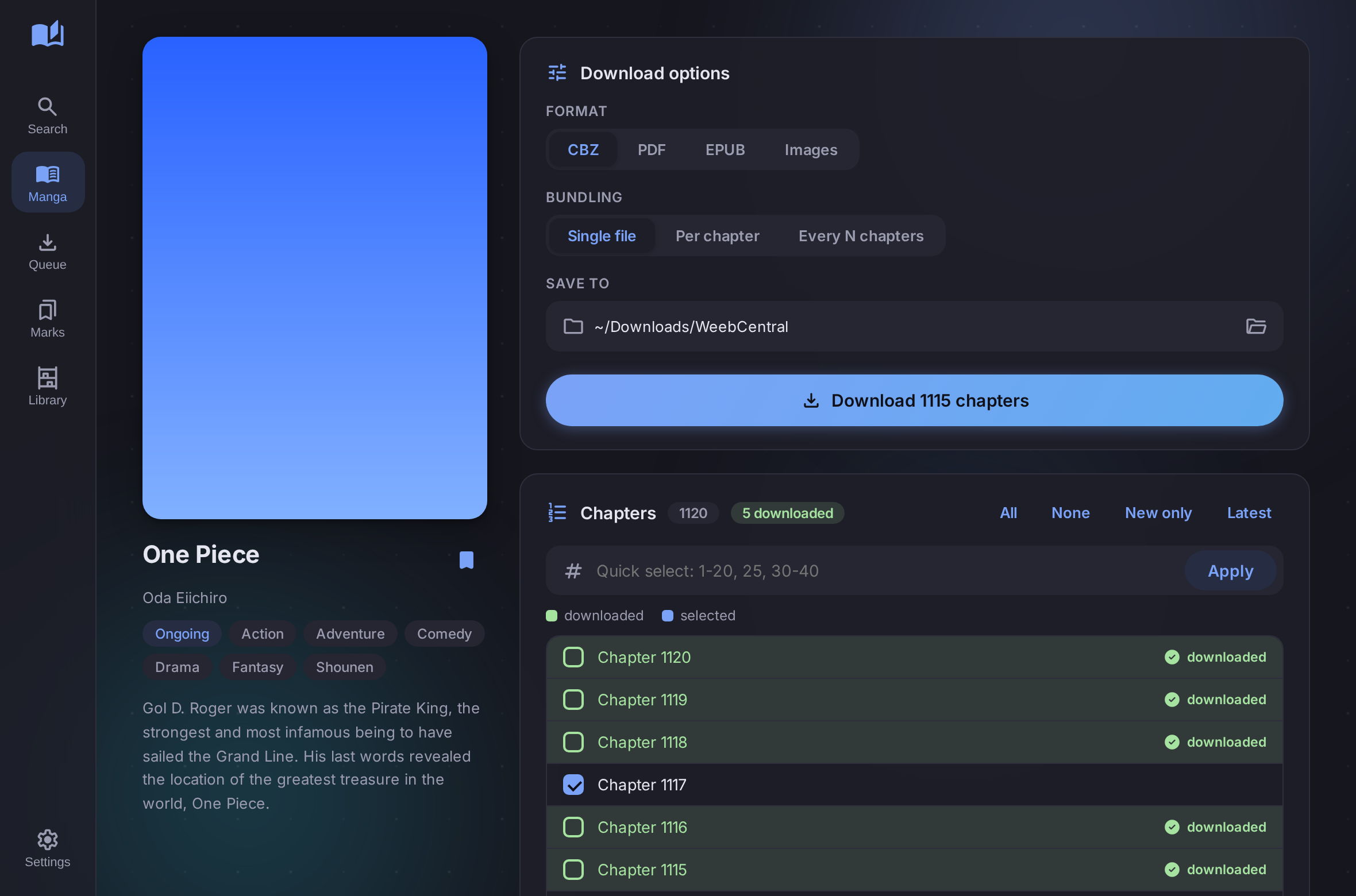Click the blue selected legend swatch
Screen dimensions: 1356x896
tap(668, 616)
